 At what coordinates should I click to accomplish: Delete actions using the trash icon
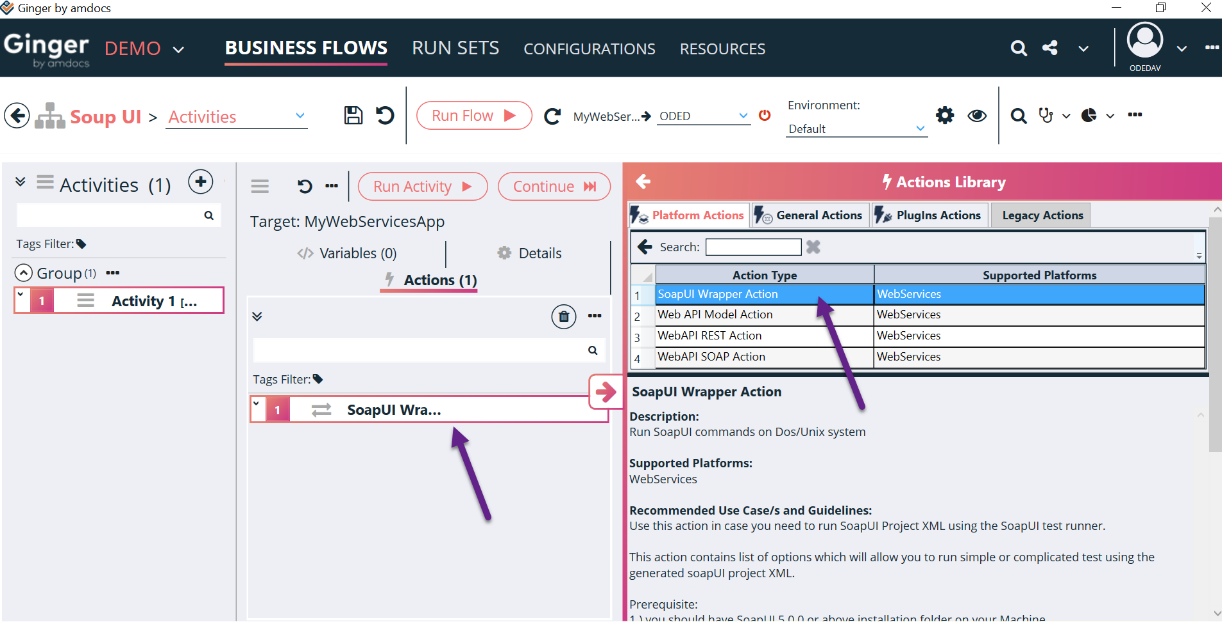coord(564,316)
